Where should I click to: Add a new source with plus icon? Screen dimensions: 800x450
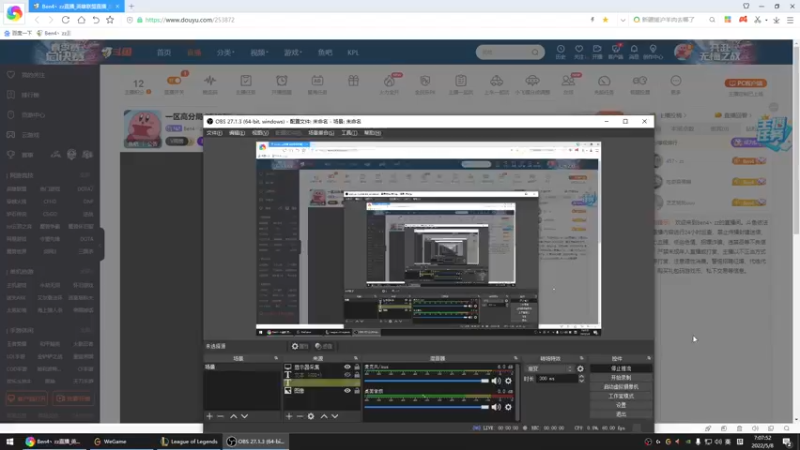[x=289, y=416]
